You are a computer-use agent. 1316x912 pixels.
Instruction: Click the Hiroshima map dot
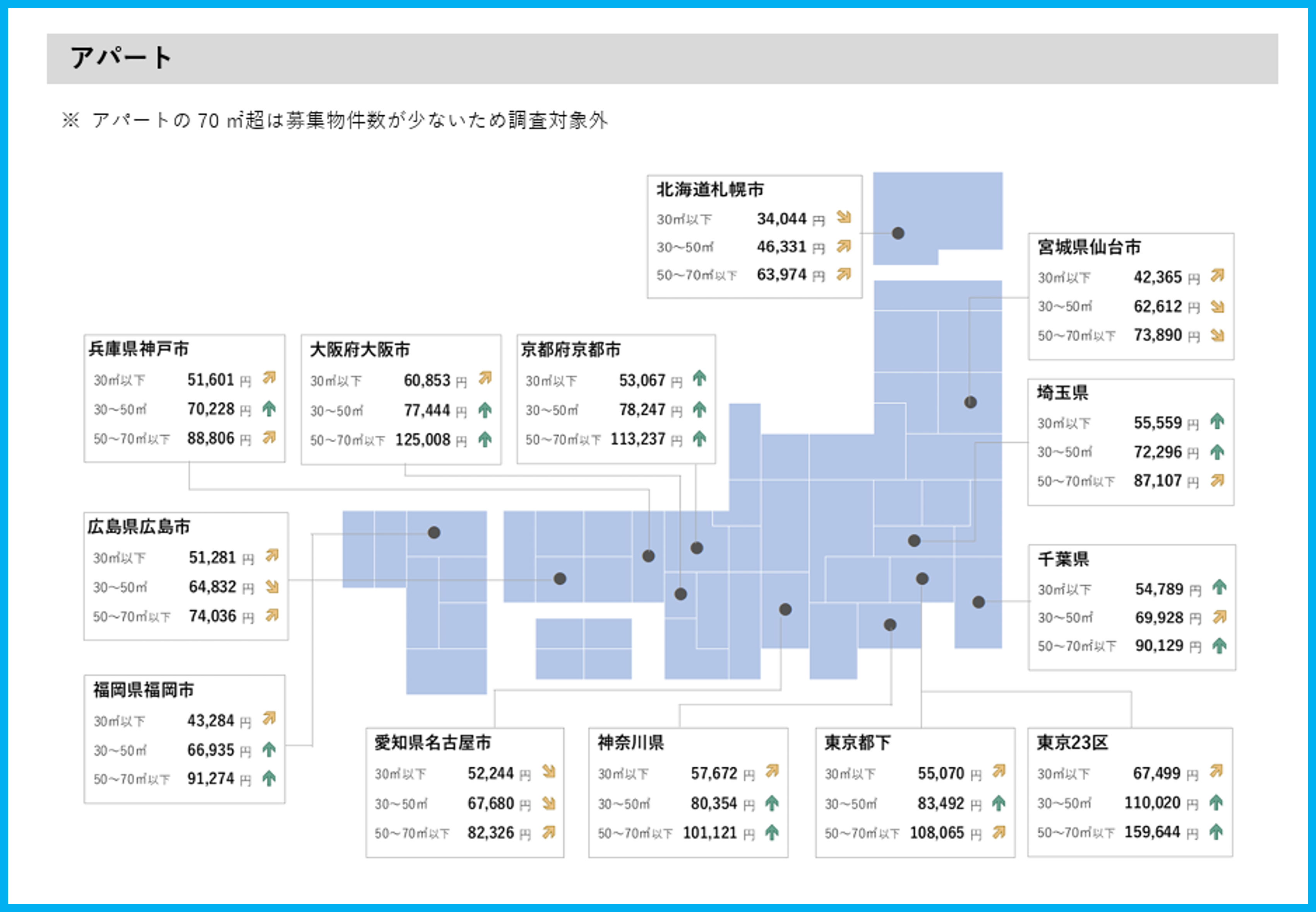tap(560, 579)
